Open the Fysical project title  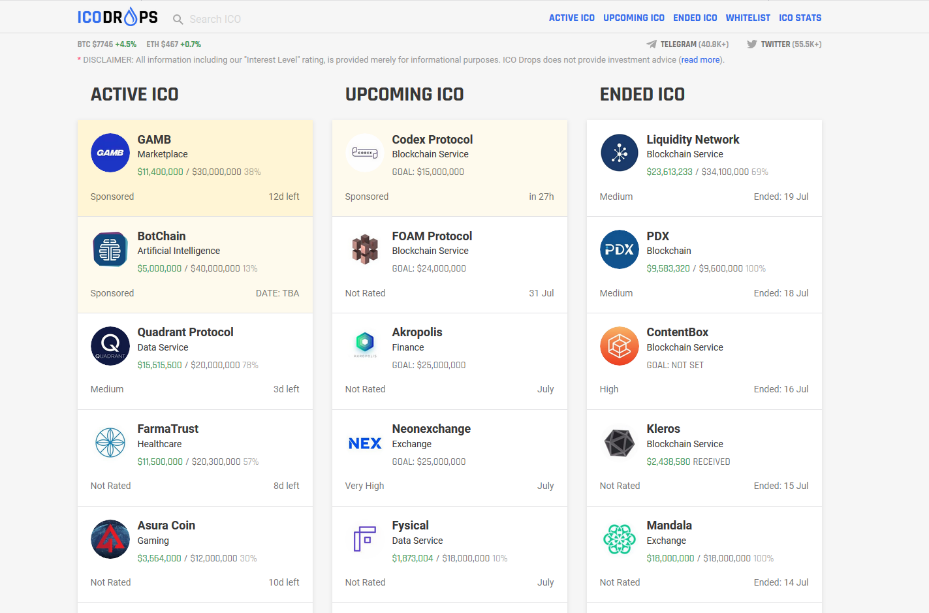(410, 525)
